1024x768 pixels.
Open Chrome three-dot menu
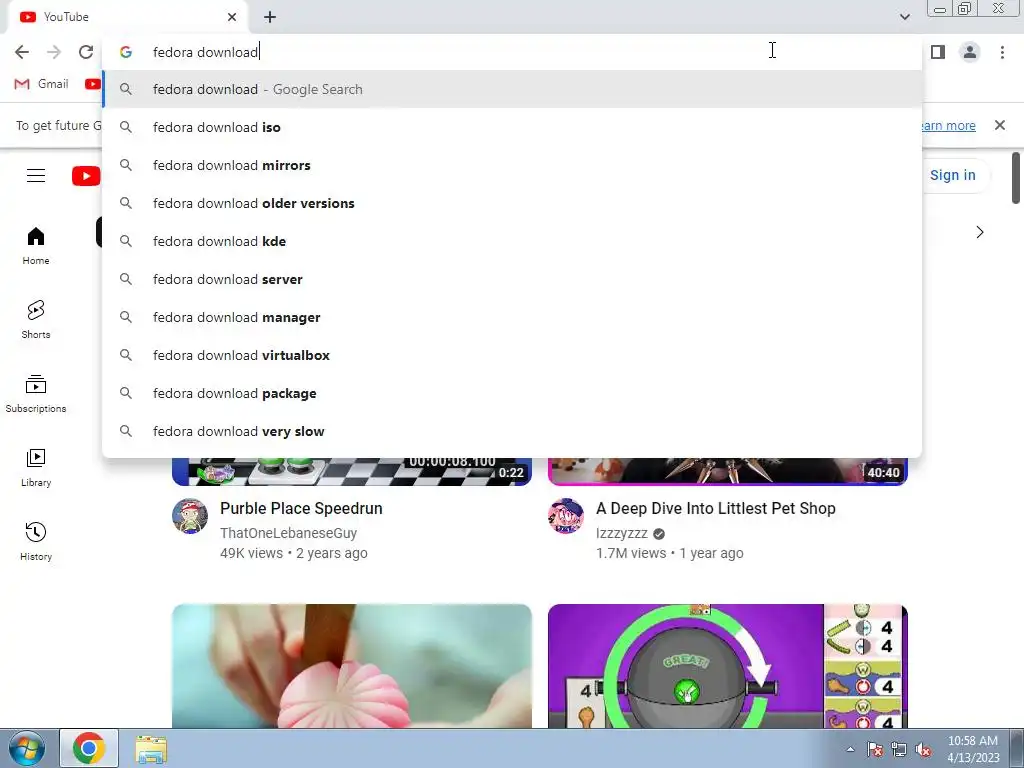click(1002, 52)
